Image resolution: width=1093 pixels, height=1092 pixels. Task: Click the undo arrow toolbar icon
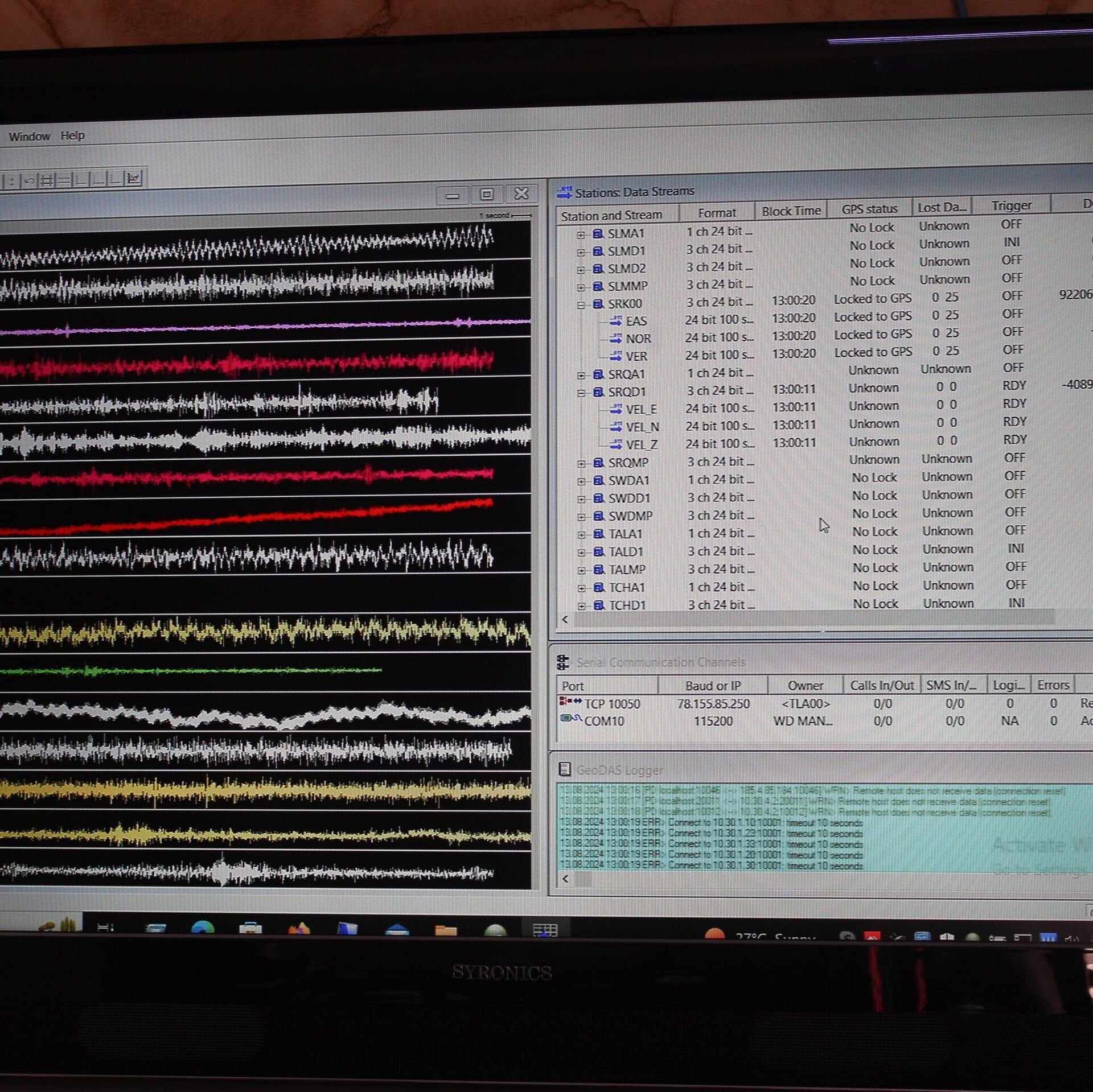pos(30,180)
